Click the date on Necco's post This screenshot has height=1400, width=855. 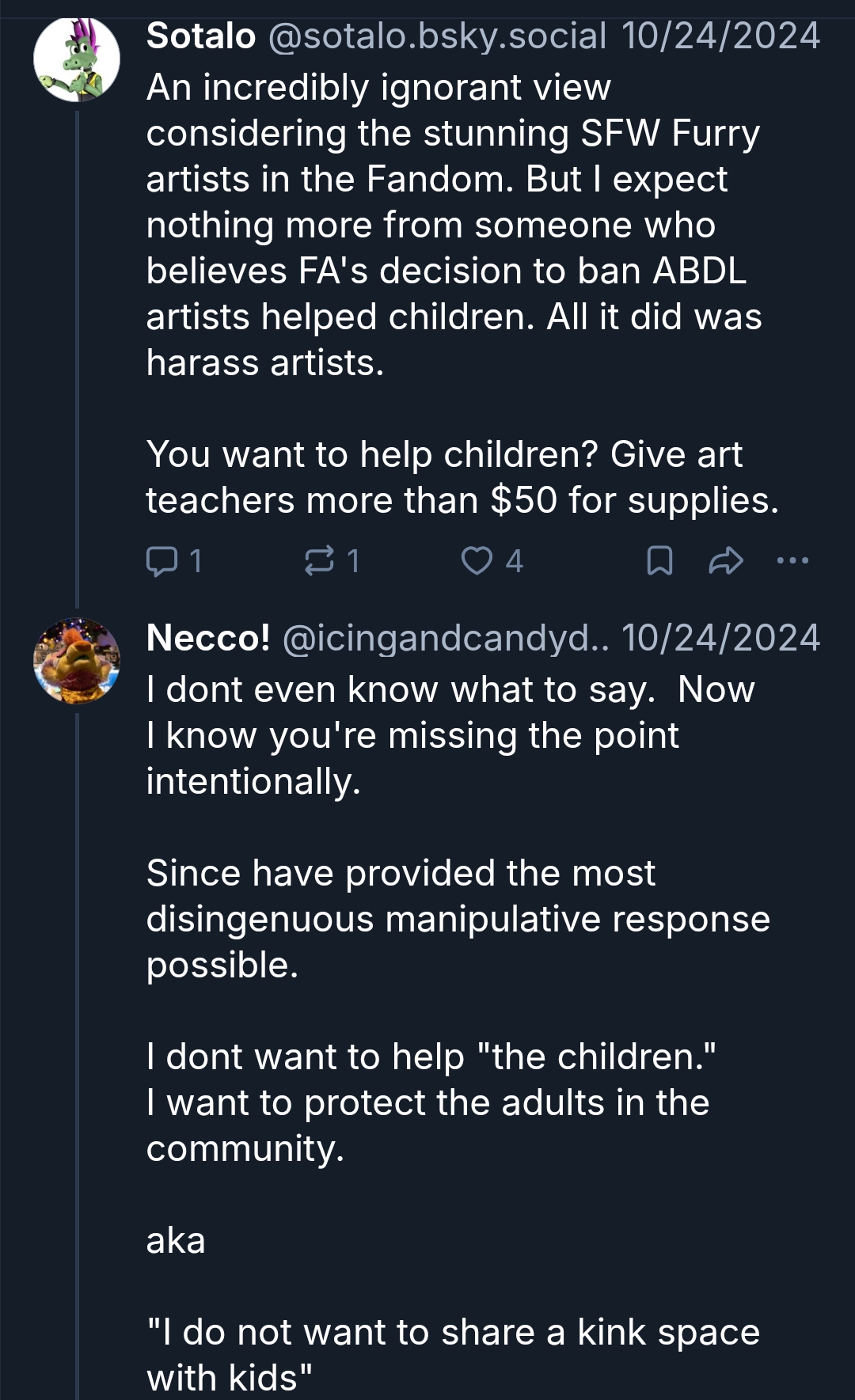[x=720, y=638]
